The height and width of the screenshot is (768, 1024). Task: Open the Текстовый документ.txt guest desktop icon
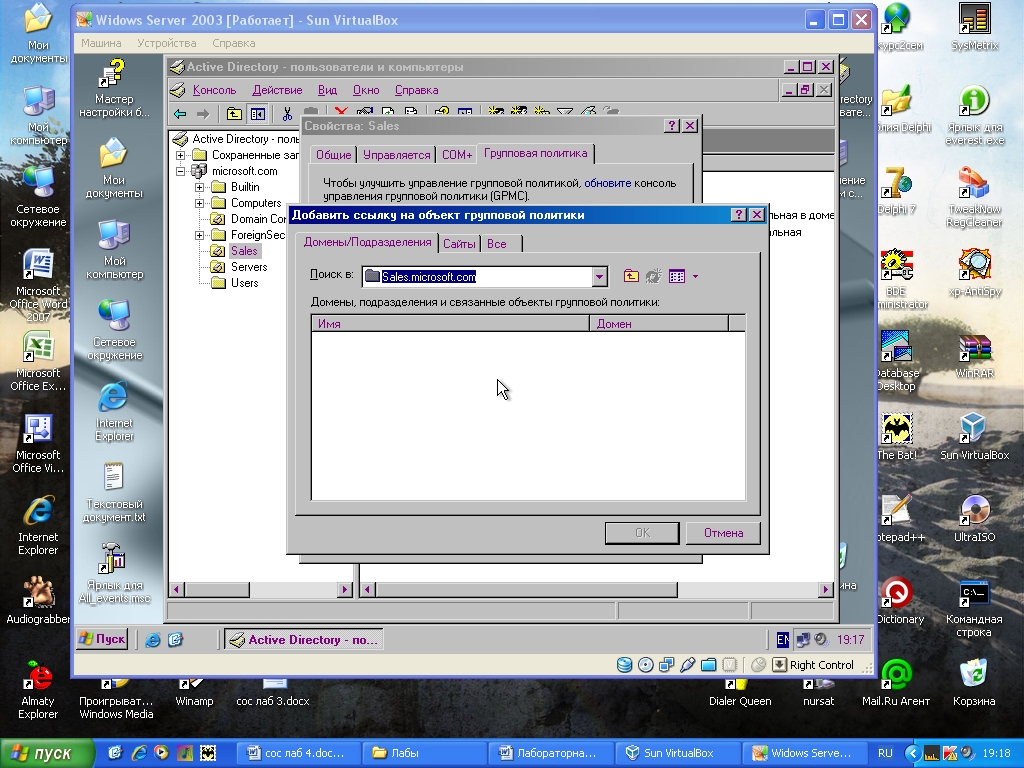(114, 493)
